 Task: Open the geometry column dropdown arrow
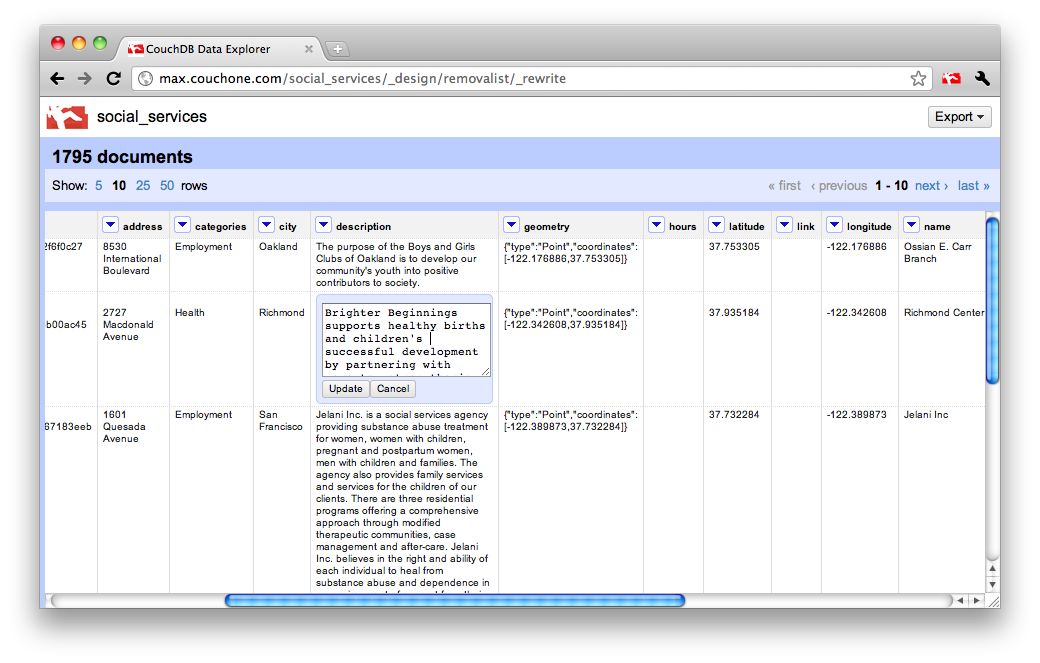point(511,225)
